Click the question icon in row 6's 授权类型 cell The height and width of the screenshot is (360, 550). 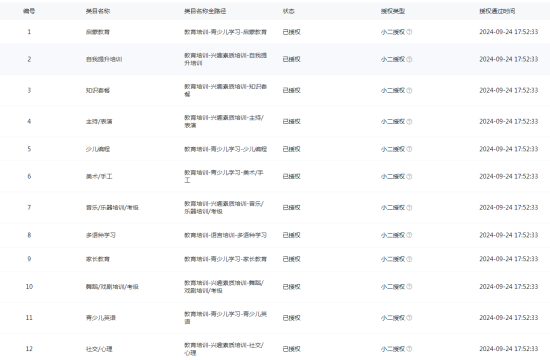[409, 176]
